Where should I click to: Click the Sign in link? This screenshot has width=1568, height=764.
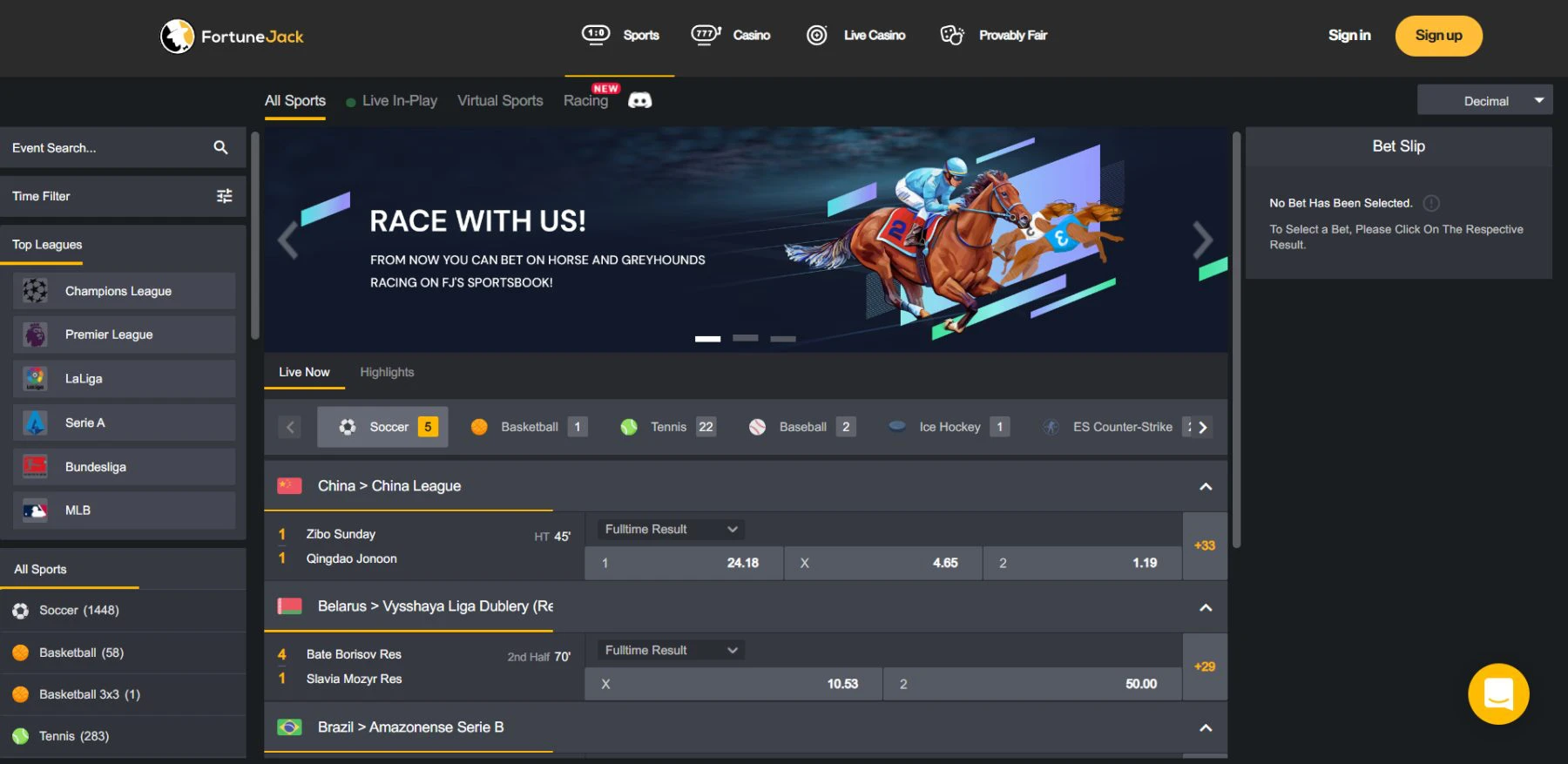[1349, 35]
